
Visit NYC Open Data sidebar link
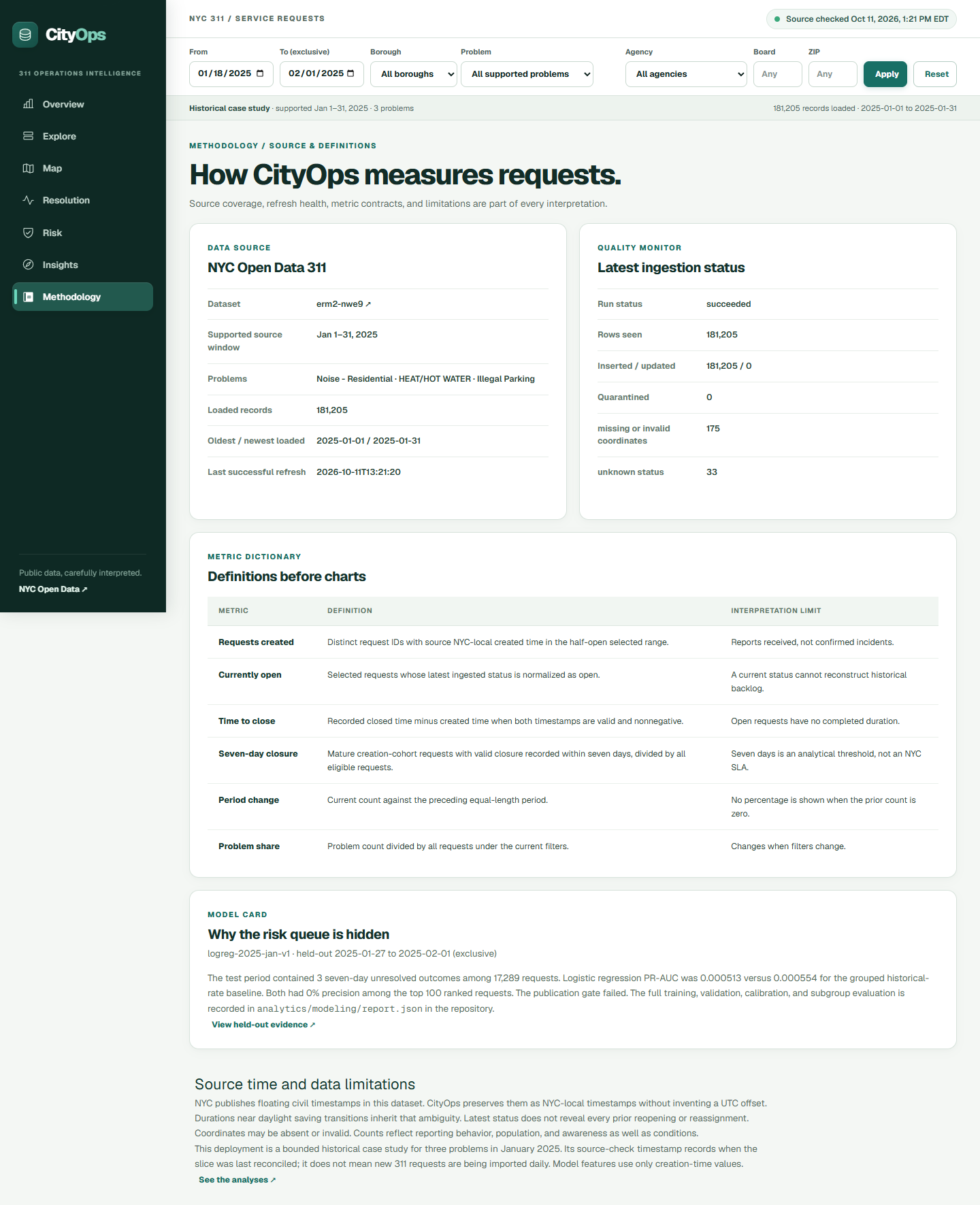pos(53,589)
